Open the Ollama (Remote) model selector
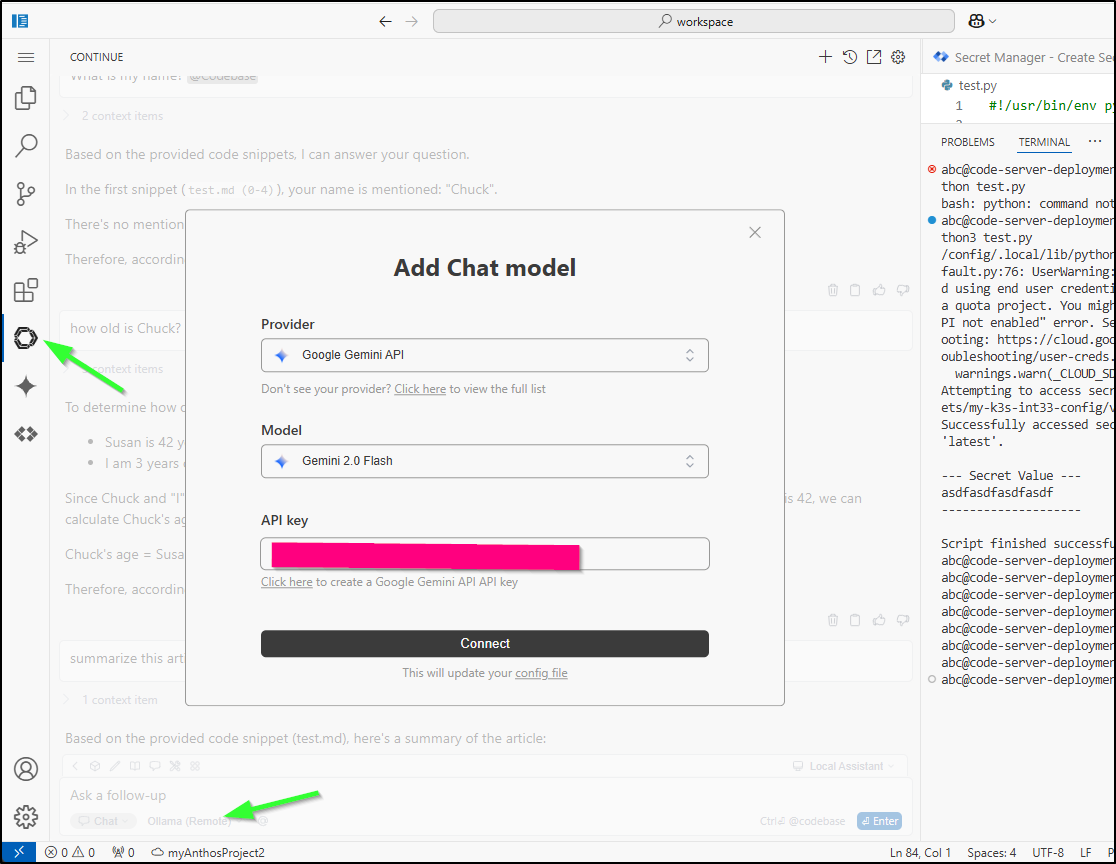This screenshot has width=1116, height=864. click(x=189, y=821)
